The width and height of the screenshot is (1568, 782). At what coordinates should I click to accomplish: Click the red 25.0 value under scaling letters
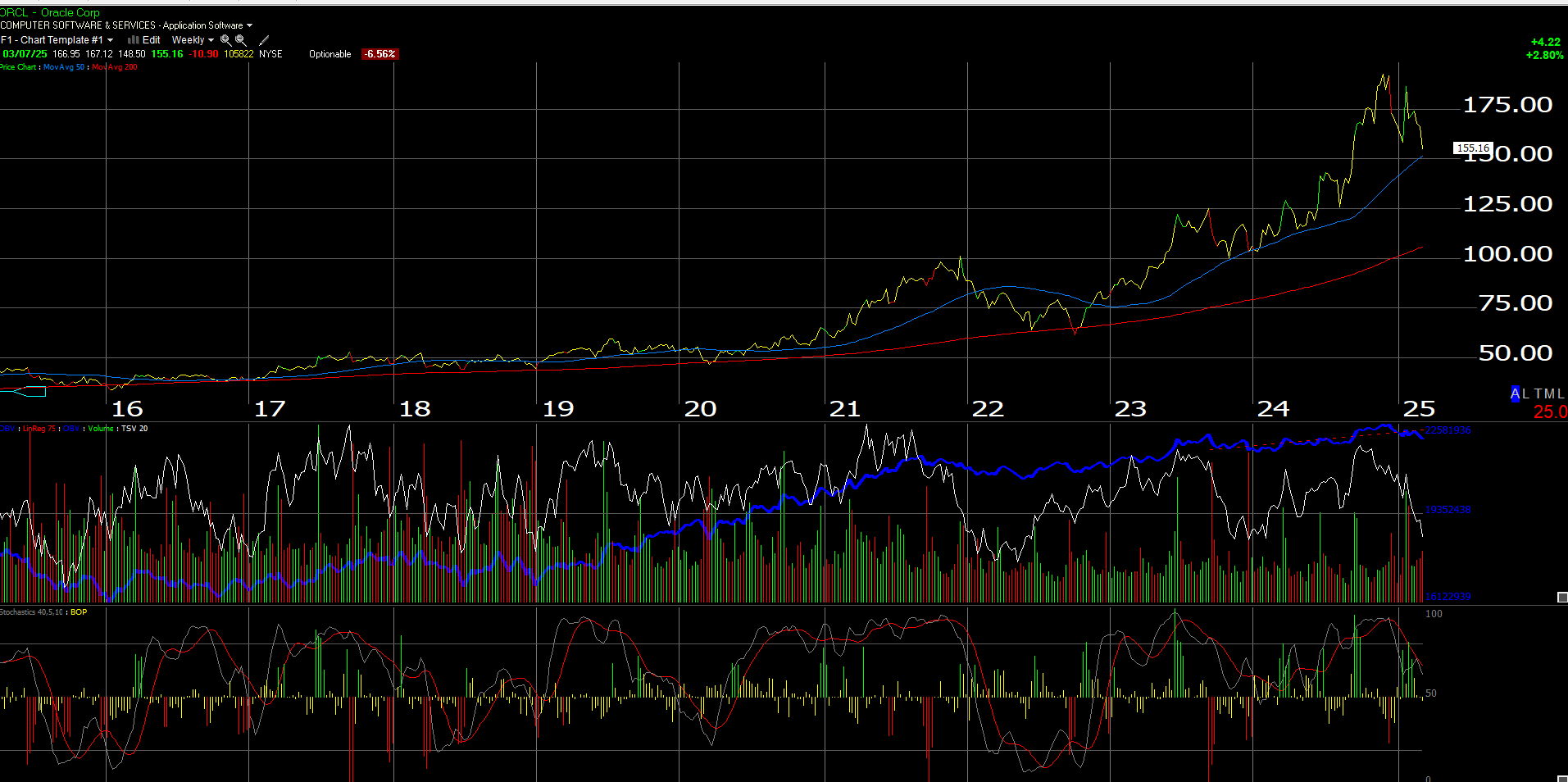click(1550, 411)
